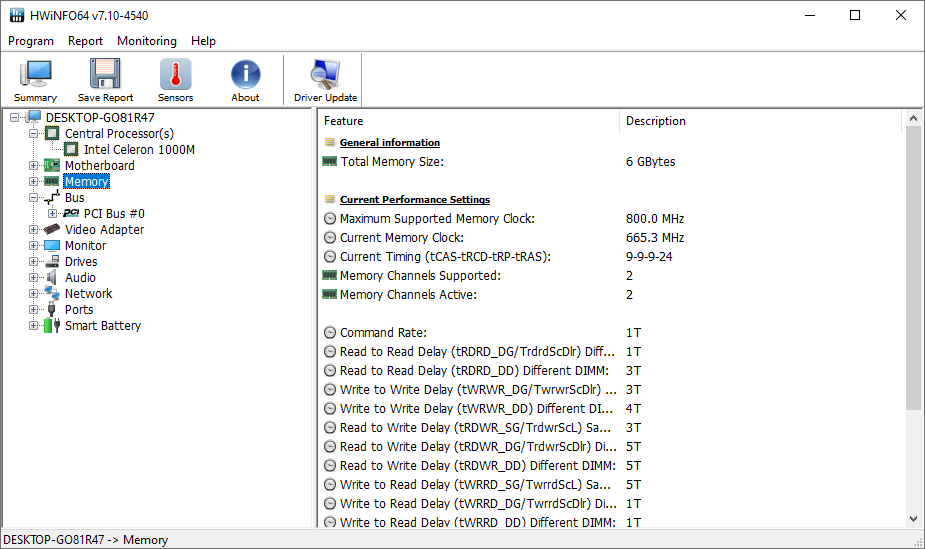Click the Intel Celeron 1000M chip icon
Viewport: 925px width, 549px height.
[x=71, y=149]
